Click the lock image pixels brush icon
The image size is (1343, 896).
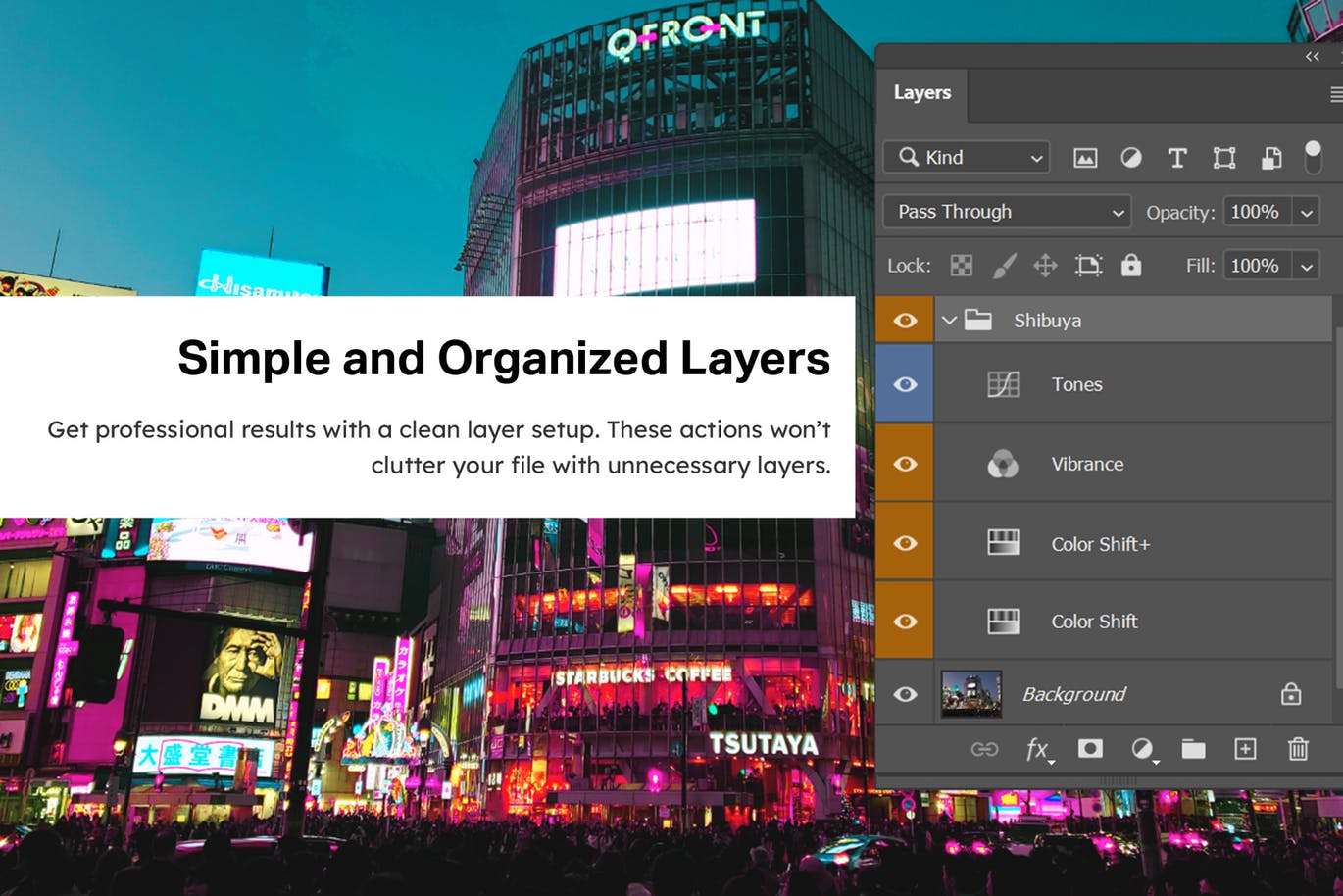coord(1004,266)
